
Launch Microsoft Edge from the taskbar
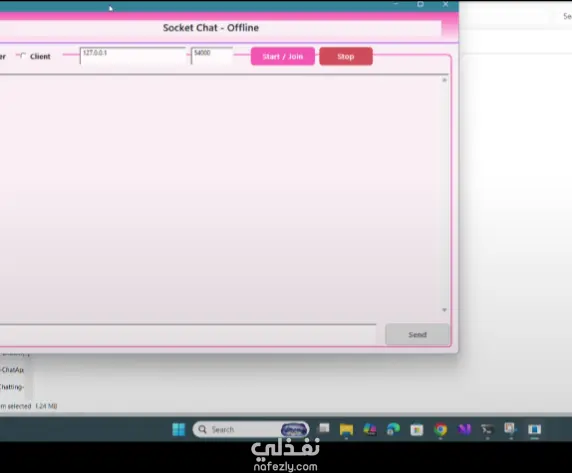393,429
